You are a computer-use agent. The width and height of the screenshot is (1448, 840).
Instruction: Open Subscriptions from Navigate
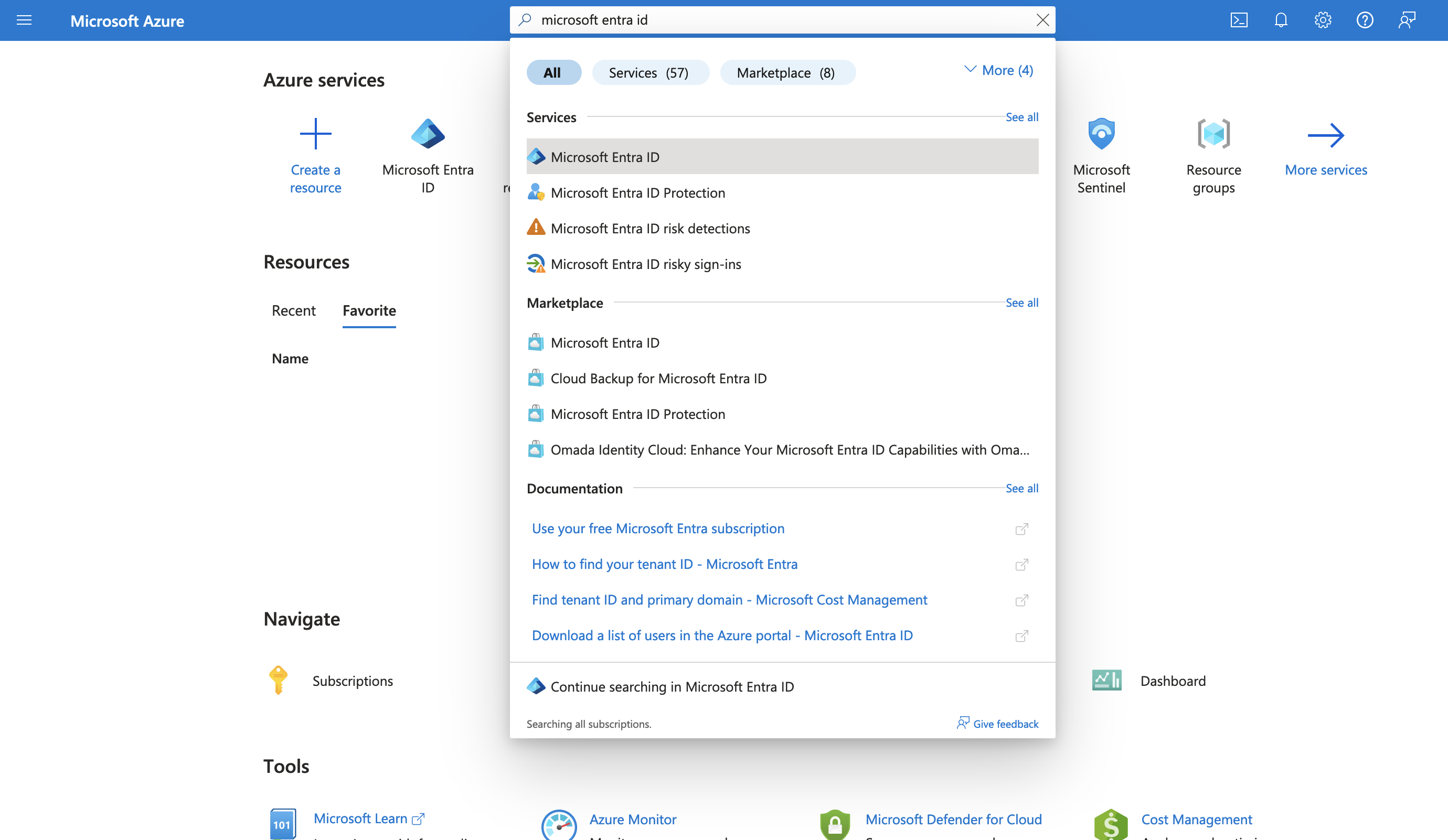tap(353, 681)
